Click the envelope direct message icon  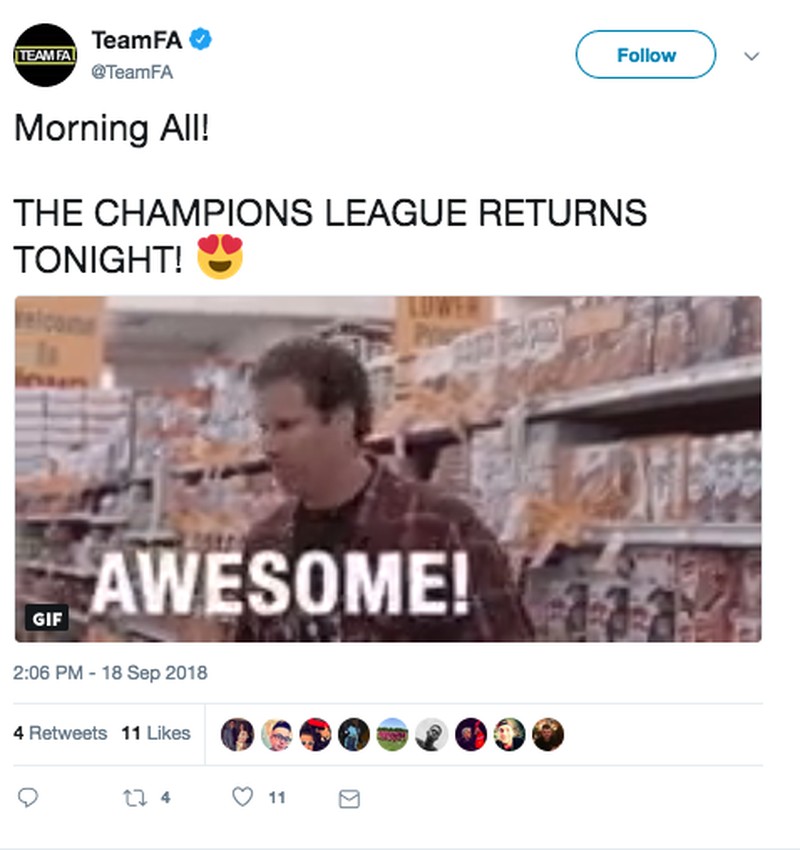[348, 798]
